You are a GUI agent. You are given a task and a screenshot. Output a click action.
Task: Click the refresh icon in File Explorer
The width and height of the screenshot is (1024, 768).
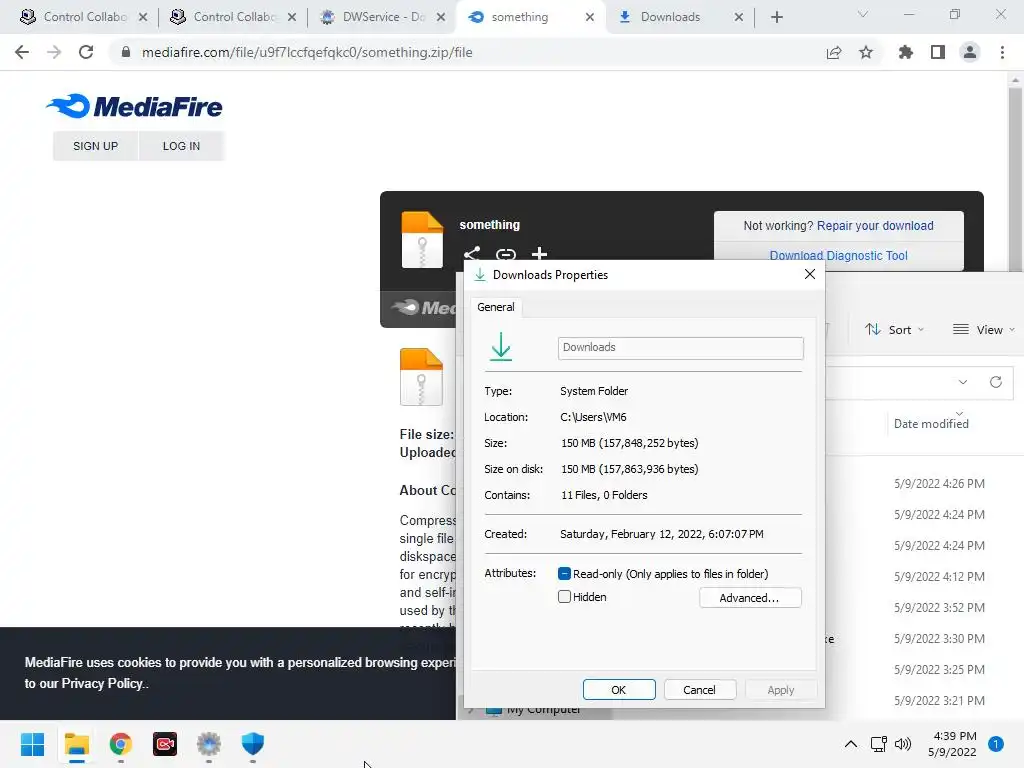pos(996,382)
